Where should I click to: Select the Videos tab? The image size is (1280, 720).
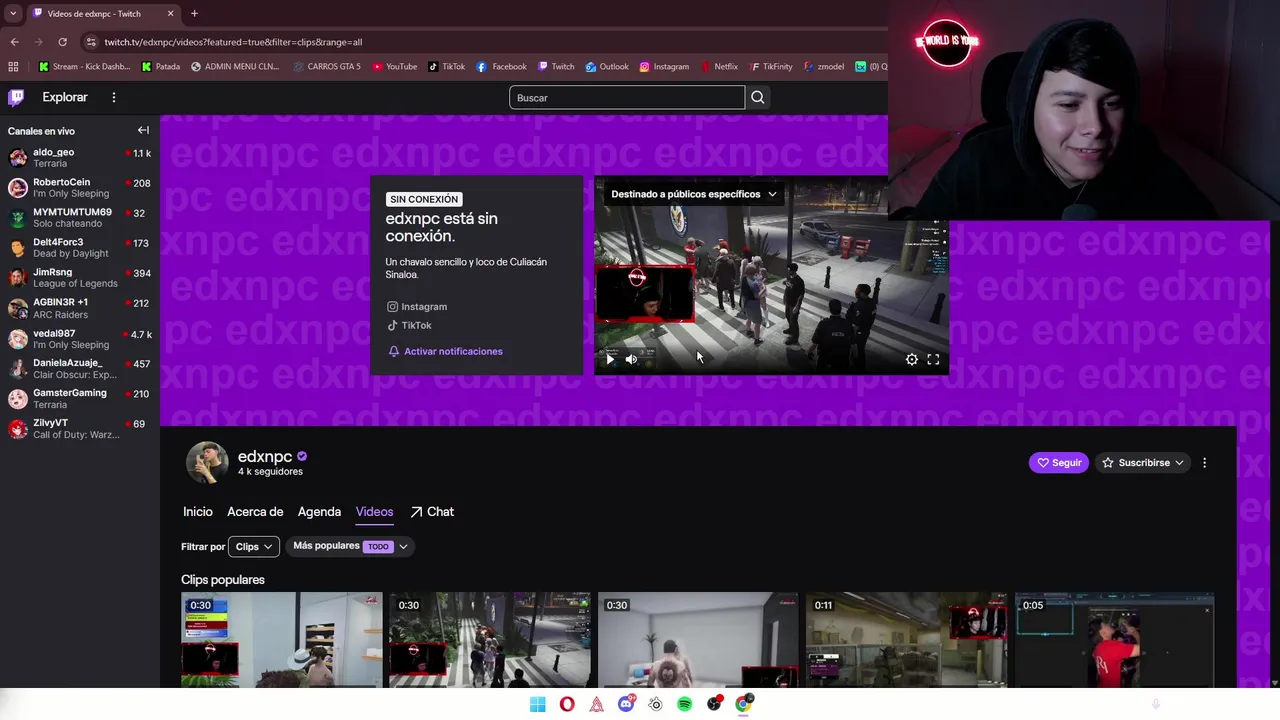tap(374, 511)
